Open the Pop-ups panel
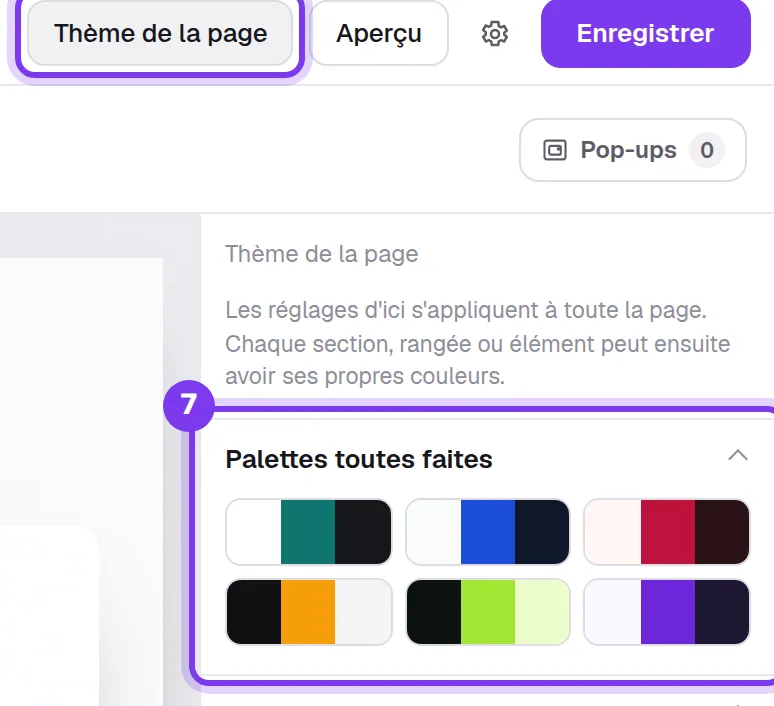 click(633, 150)
